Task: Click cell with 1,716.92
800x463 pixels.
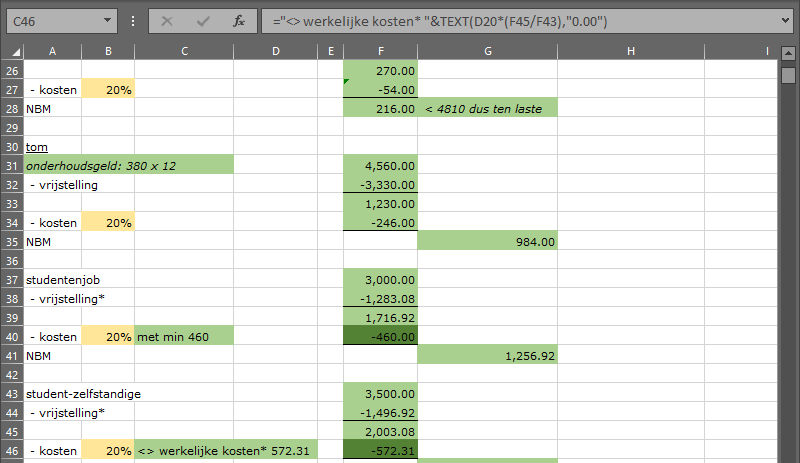Action: (x=381, y=318)
